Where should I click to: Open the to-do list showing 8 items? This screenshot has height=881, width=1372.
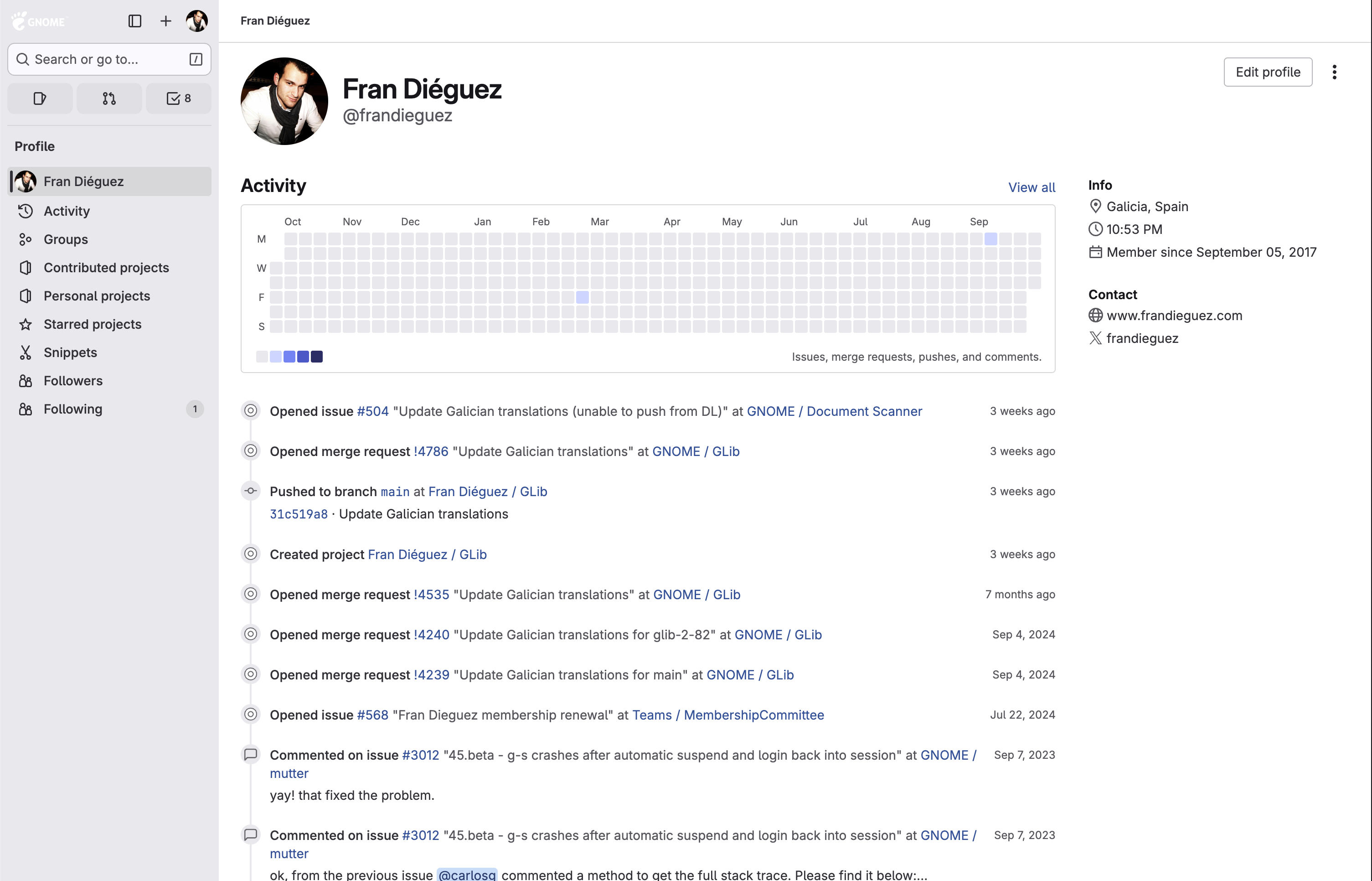pyautogui.click(x=178, y=98)
